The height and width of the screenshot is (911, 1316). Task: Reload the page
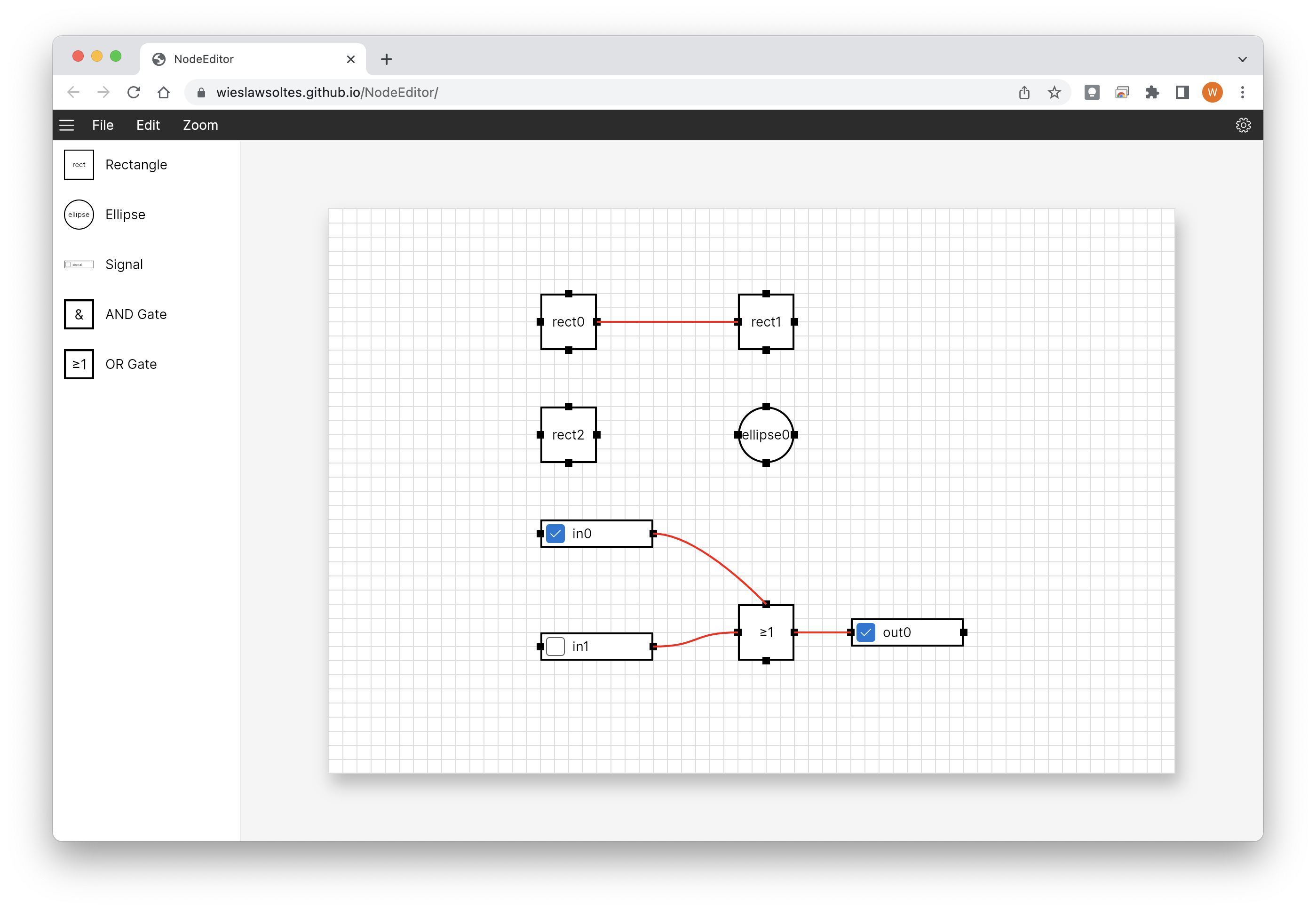[134, 93]
